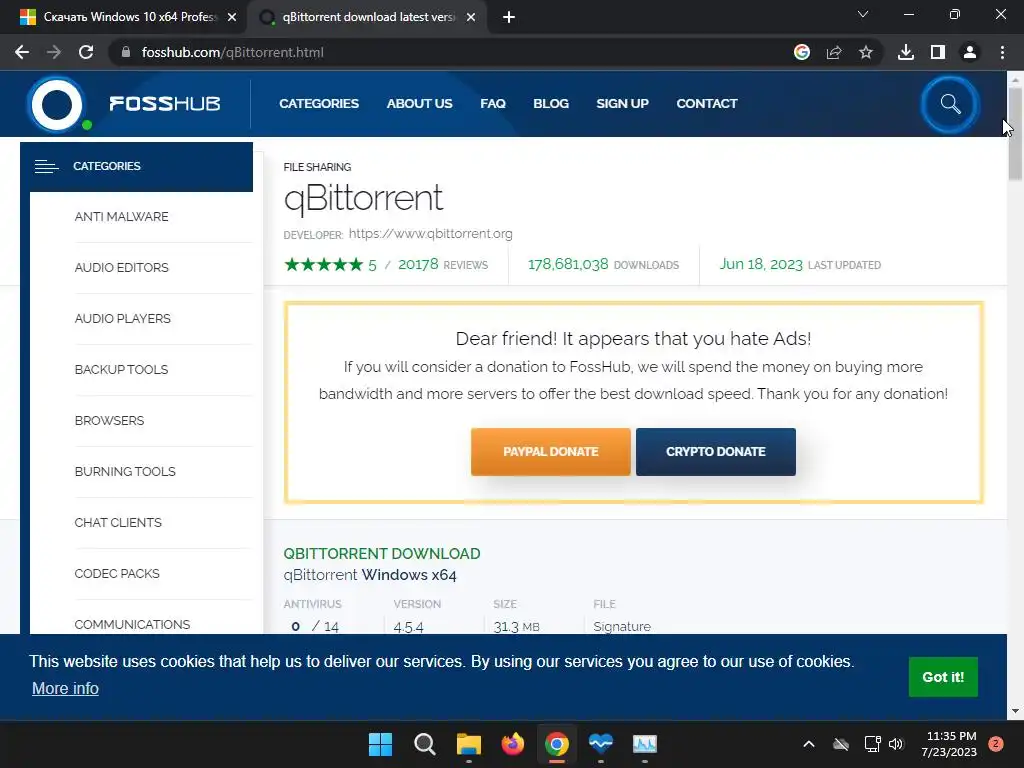Open notification center badge

coord(996,744)
